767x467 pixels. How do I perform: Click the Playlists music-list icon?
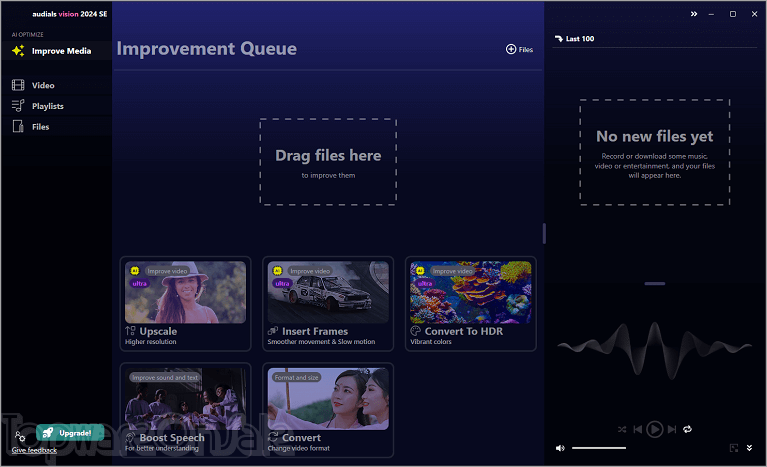pos(18,106)
